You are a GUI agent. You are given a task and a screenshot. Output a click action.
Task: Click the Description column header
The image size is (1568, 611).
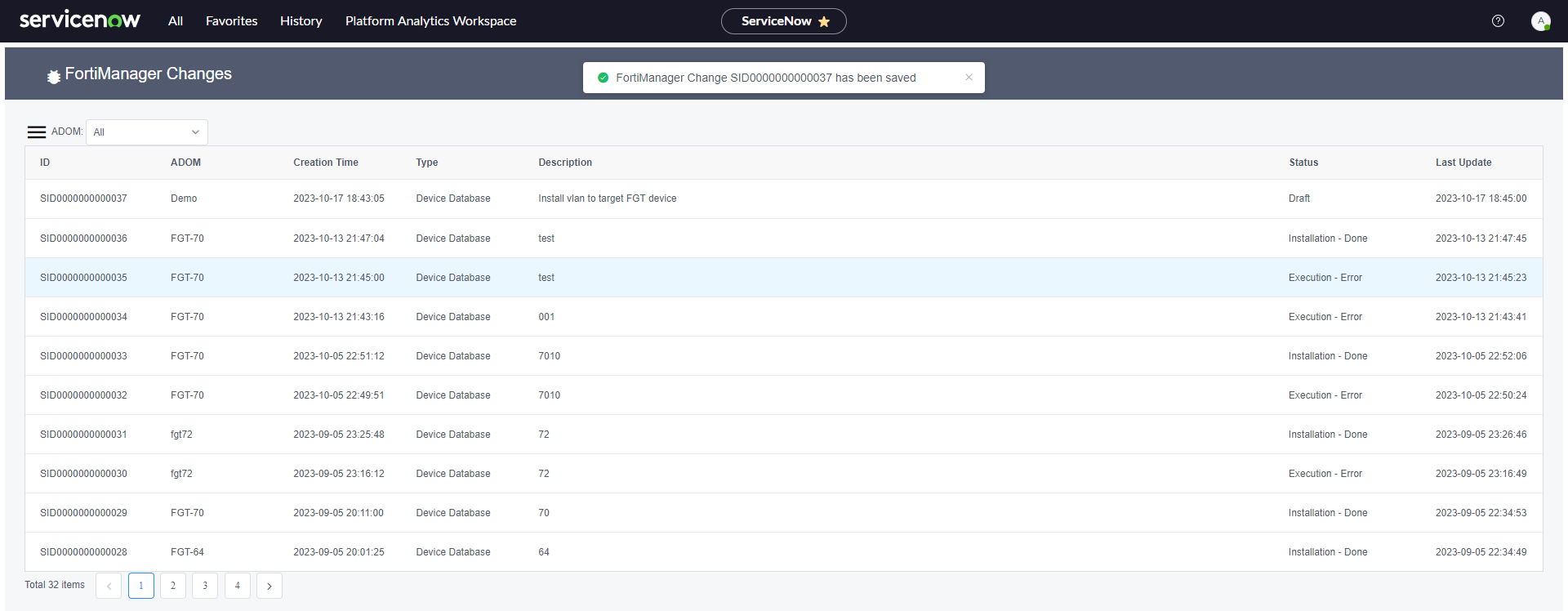[565, 163]
